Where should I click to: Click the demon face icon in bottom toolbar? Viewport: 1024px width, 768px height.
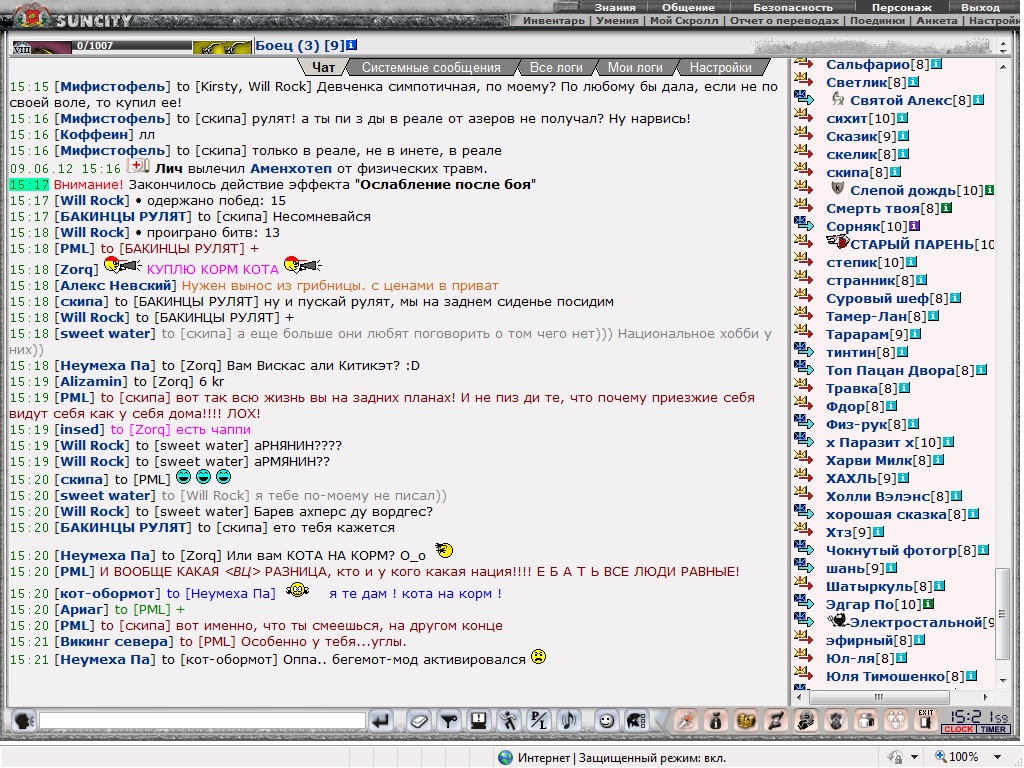(x=836, y=721)
